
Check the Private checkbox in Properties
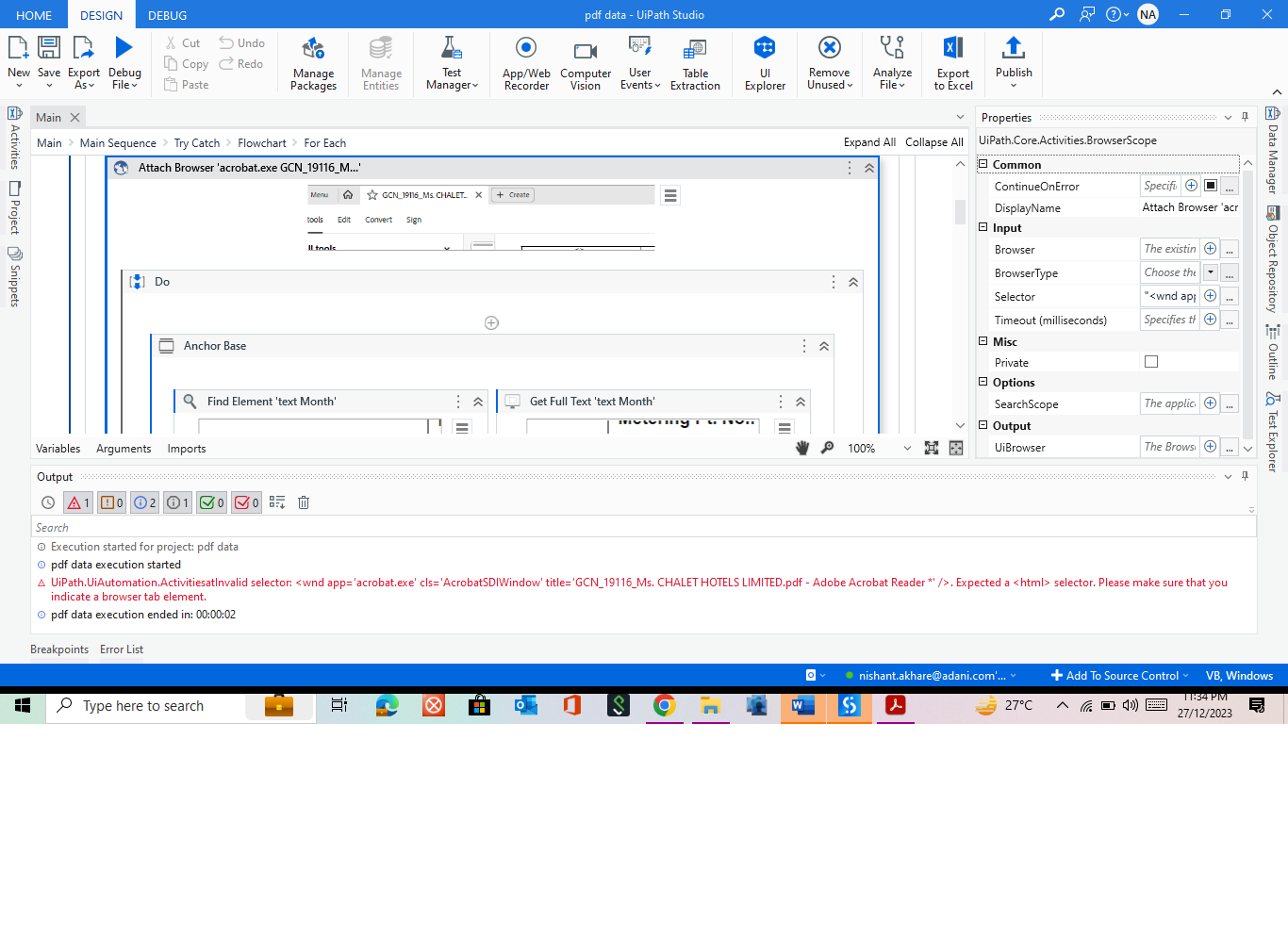tap(1151, 362)
